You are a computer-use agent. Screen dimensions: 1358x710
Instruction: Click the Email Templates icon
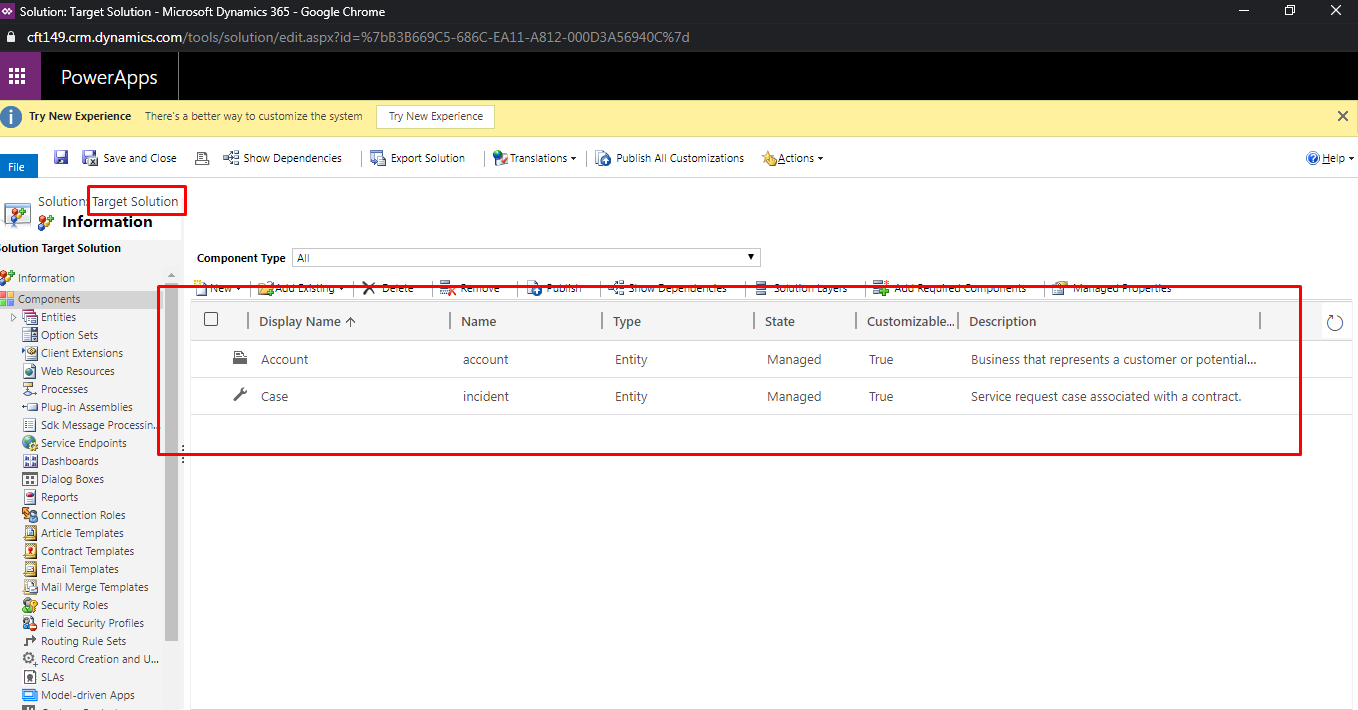coord(30,569)
